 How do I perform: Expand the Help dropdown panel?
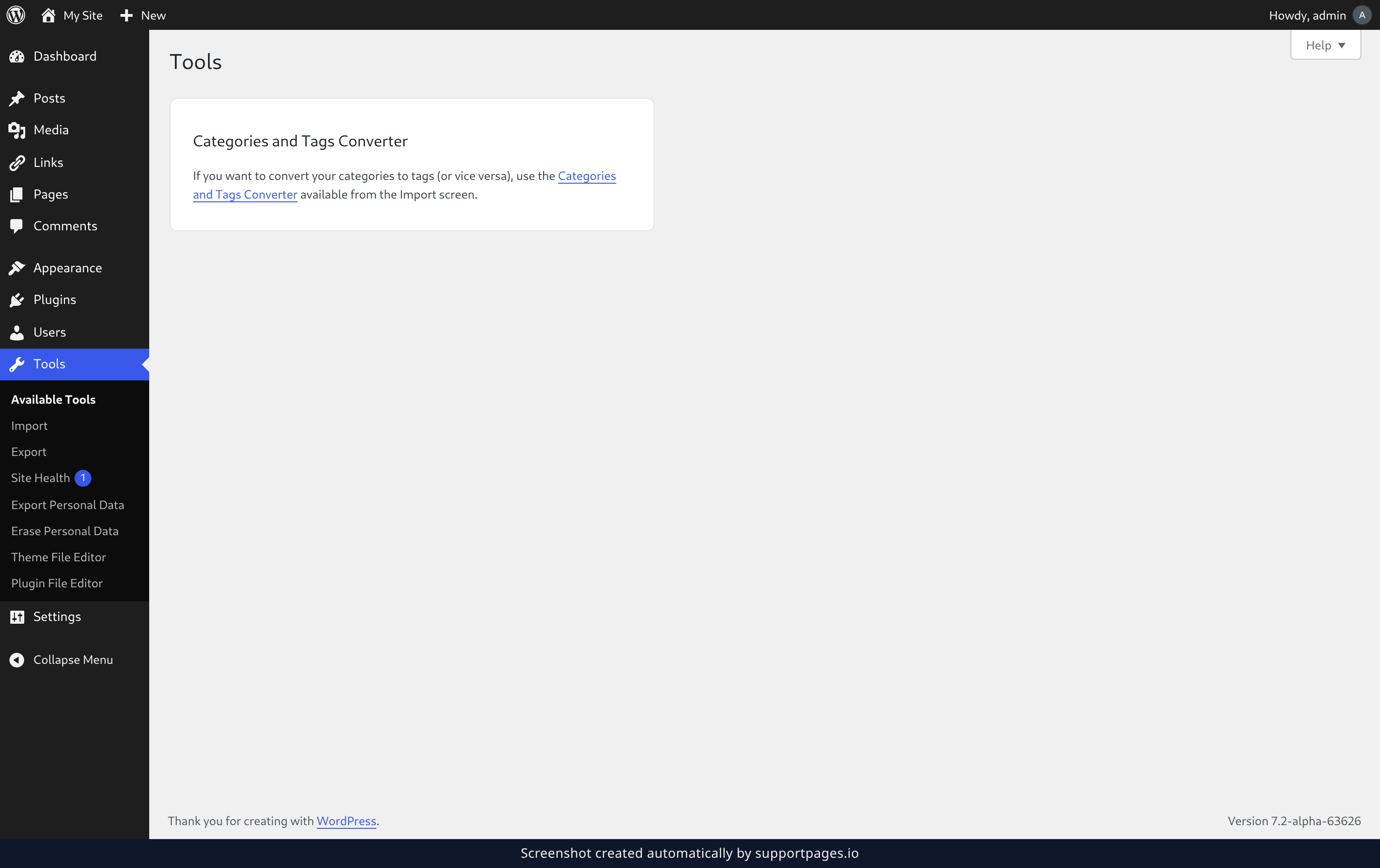coord(1325,45)
